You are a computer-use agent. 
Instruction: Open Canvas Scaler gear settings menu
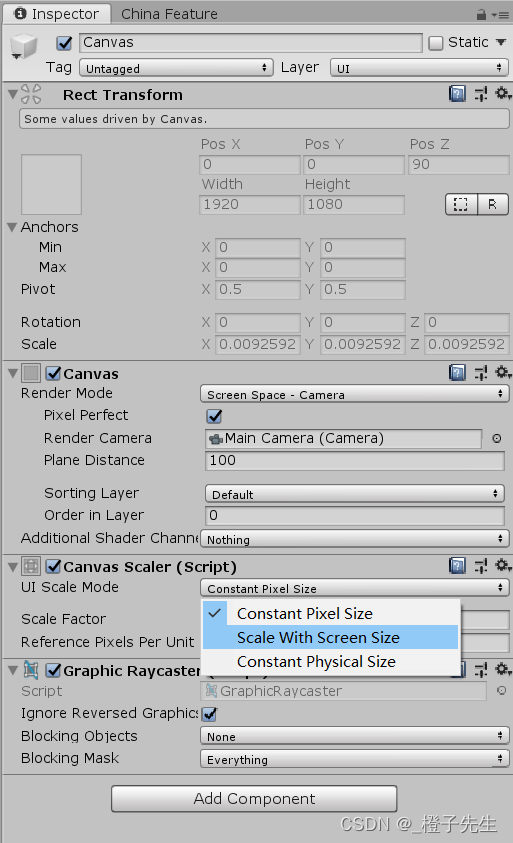tap(503, 565)
